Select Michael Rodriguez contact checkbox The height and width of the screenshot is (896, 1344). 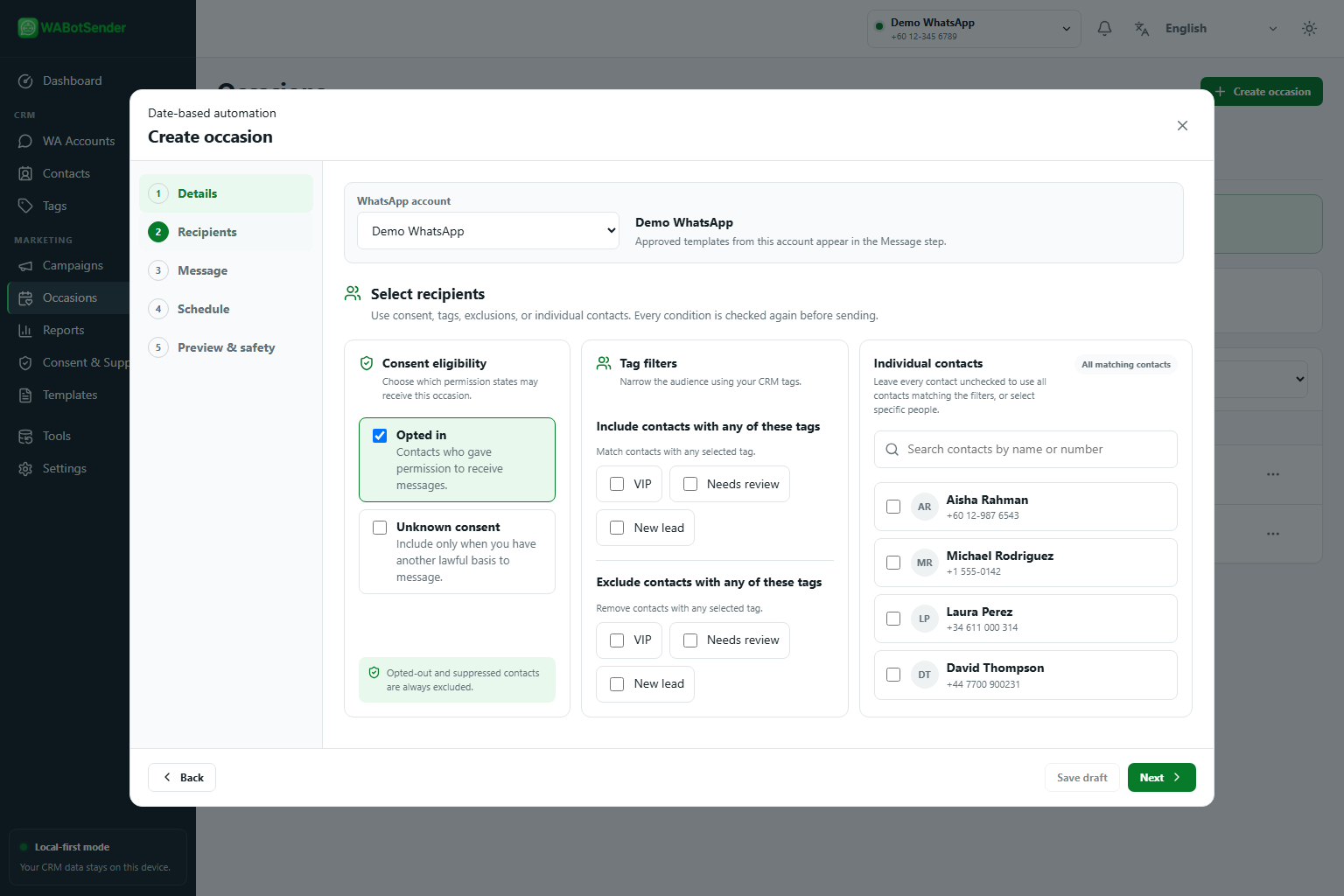pos(893,563)
